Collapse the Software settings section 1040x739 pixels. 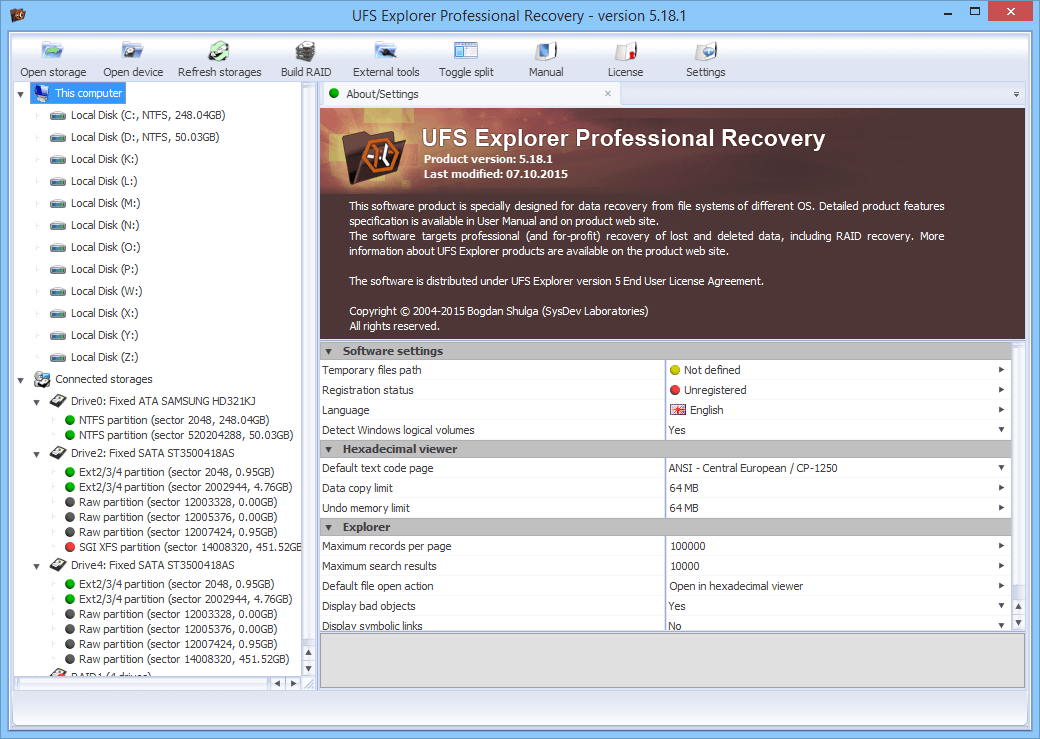(x=329, y=352)
